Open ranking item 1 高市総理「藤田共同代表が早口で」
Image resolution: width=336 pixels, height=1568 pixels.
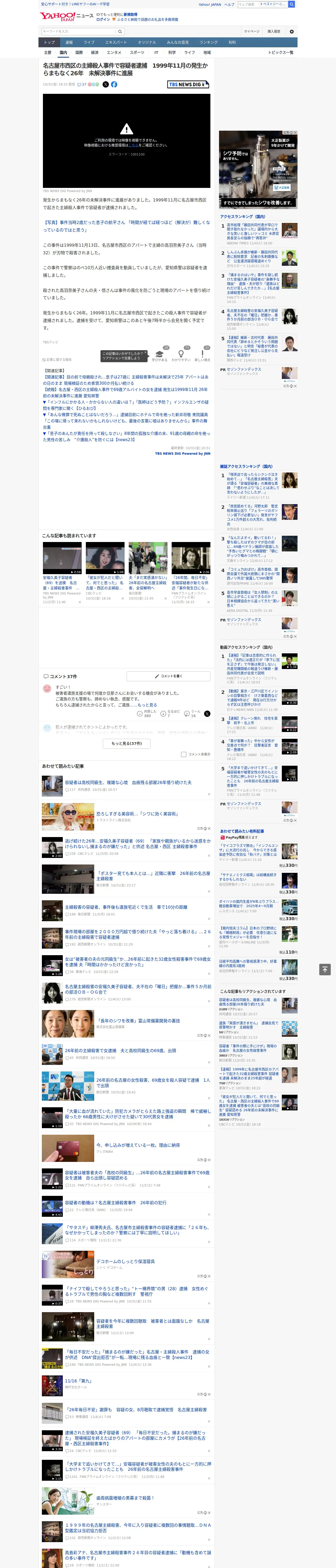pyautogui.click(x=253, y=231)
